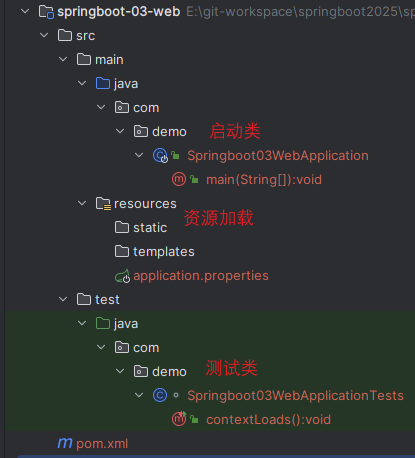Open the pom.xml file
Image resolution: width=415 pixels, height=458 pixels.
click(x=102, y=444)
